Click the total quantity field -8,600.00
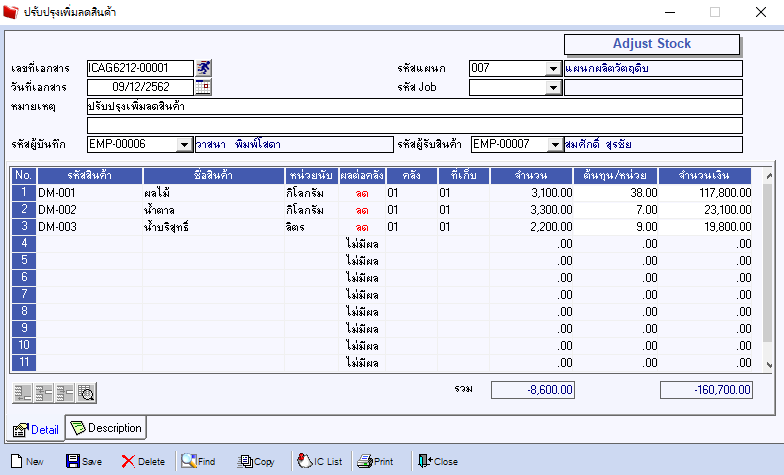Viewport: 784px width, 475px height. (533, 390)
